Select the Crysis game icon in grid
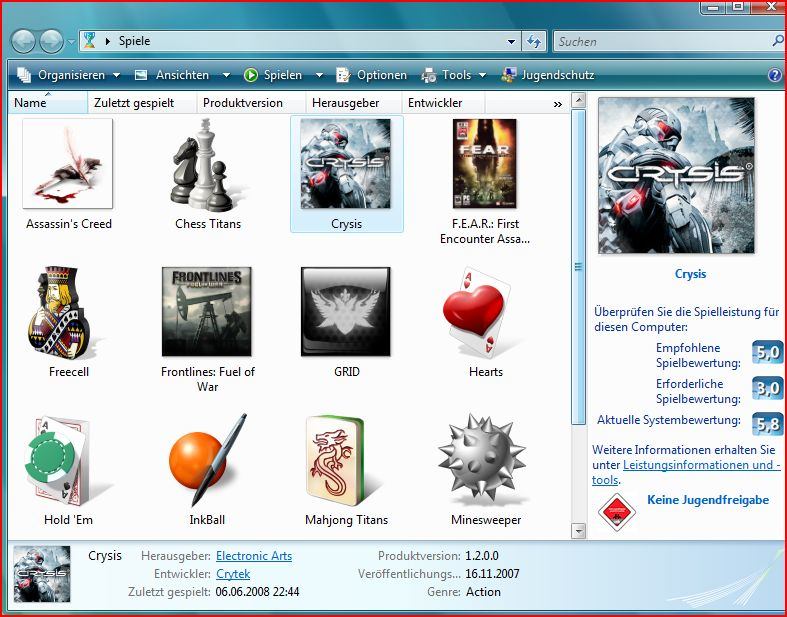787x617 pixels. click(345, 164)
